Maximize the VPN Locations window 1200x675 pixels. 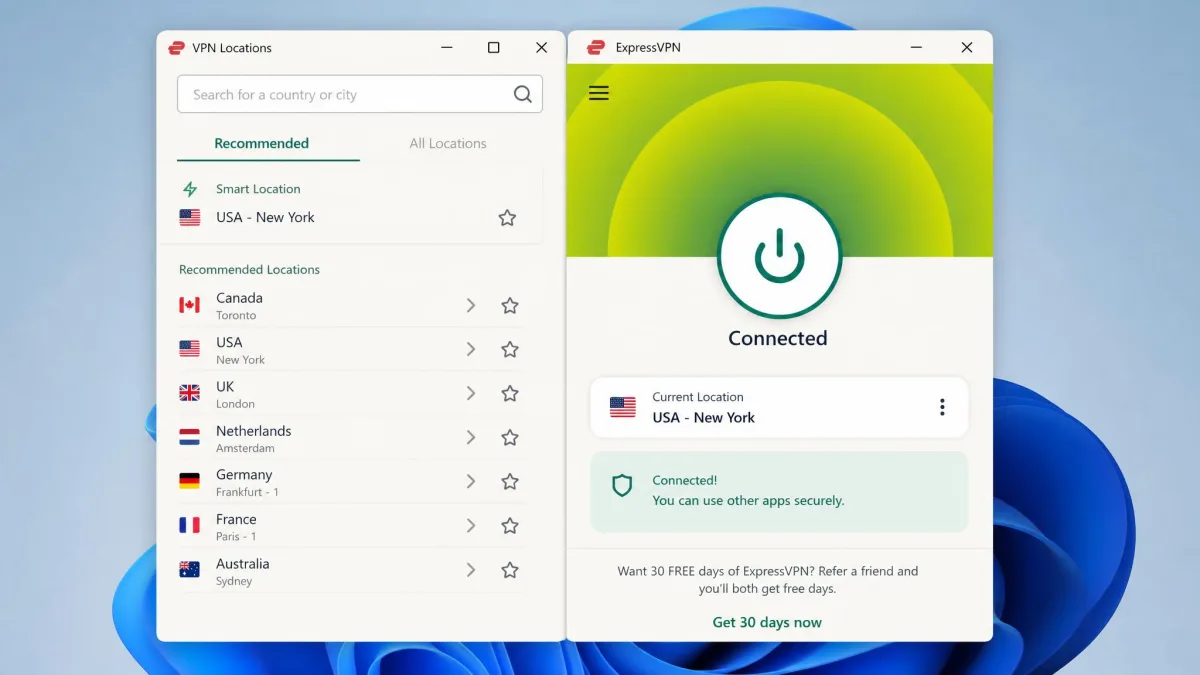click(x=494, y=48)
